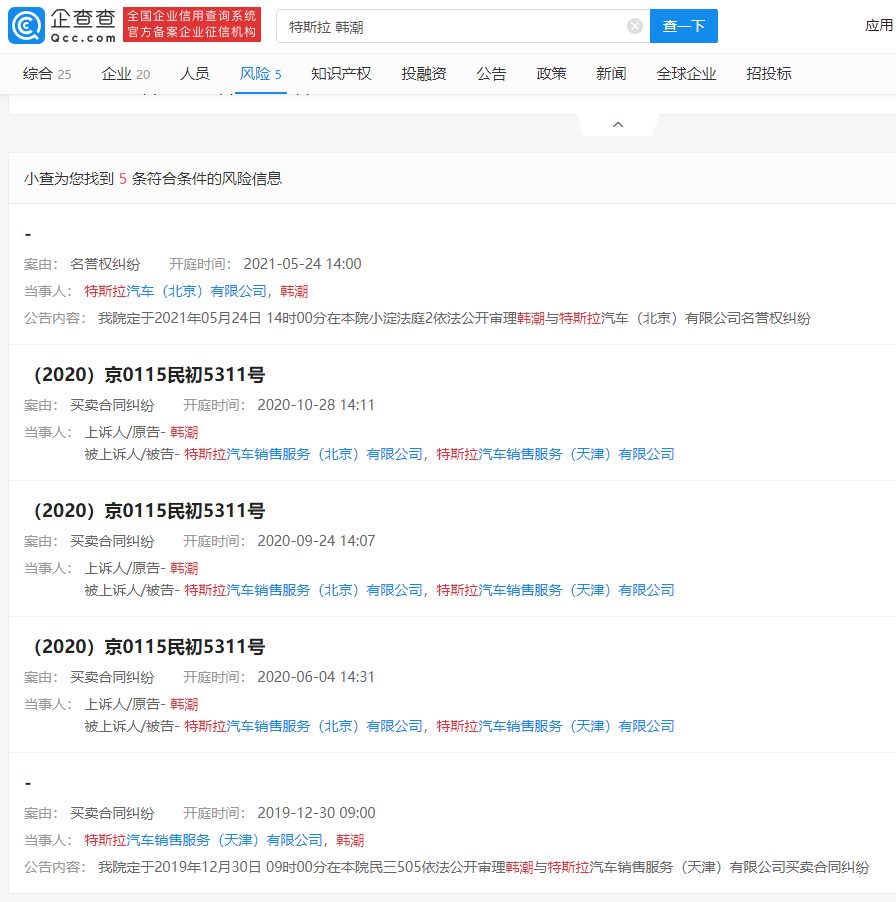896x902 pixels.
Task: Switch to the 人员 tab
Action: pos(194,74)
